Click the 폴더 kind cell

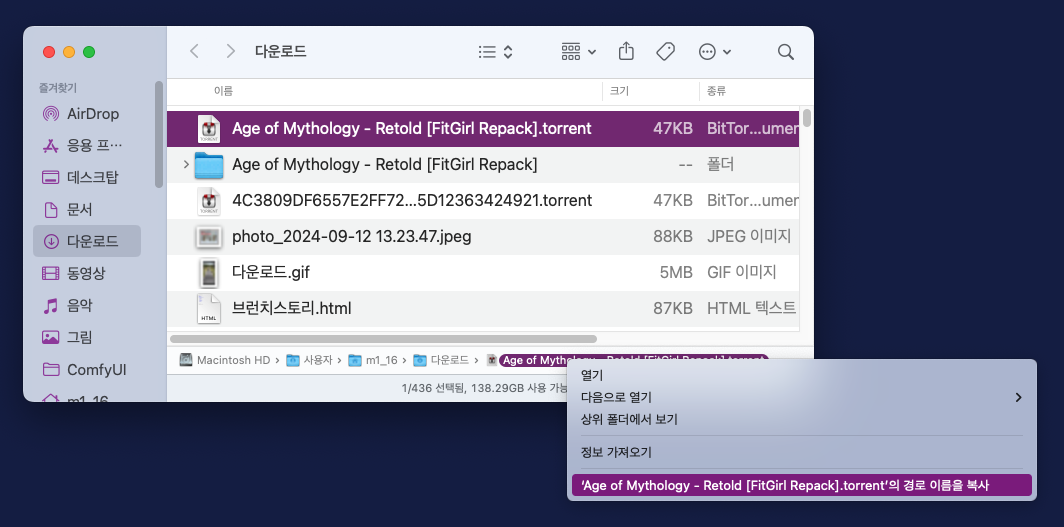click(x=721, y=165)
